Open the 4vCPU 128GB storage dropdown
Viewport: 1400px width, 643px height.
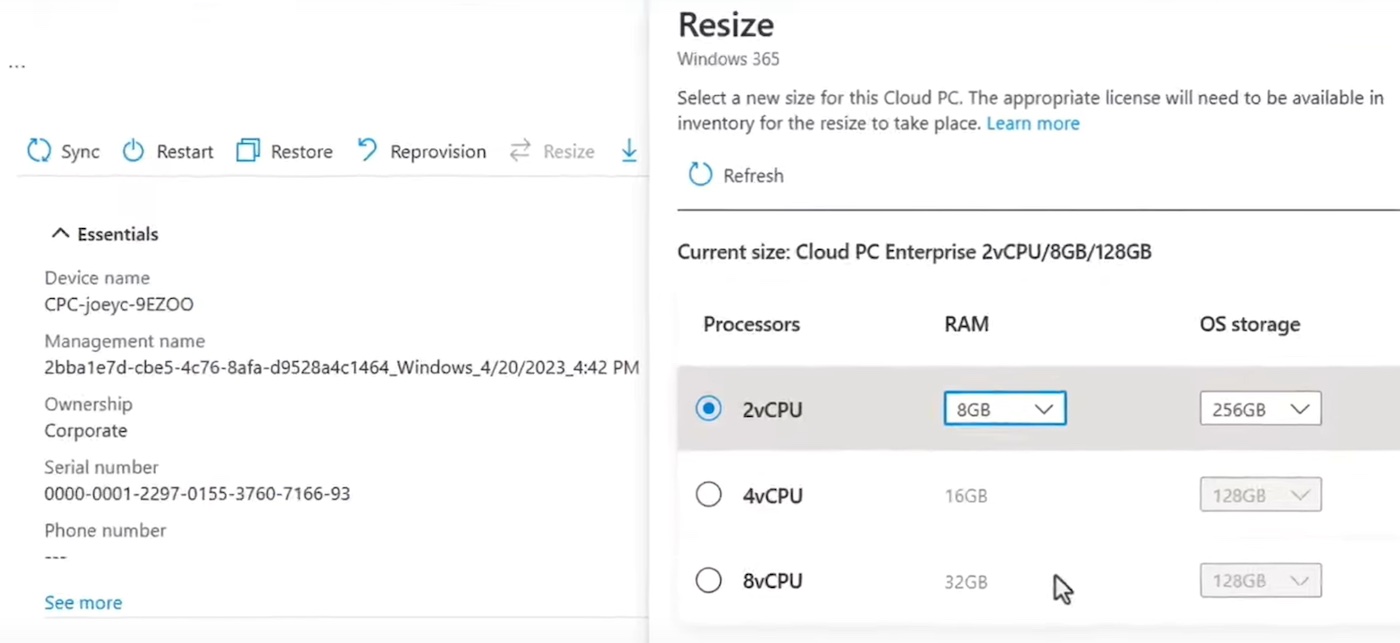(1260, 495)
